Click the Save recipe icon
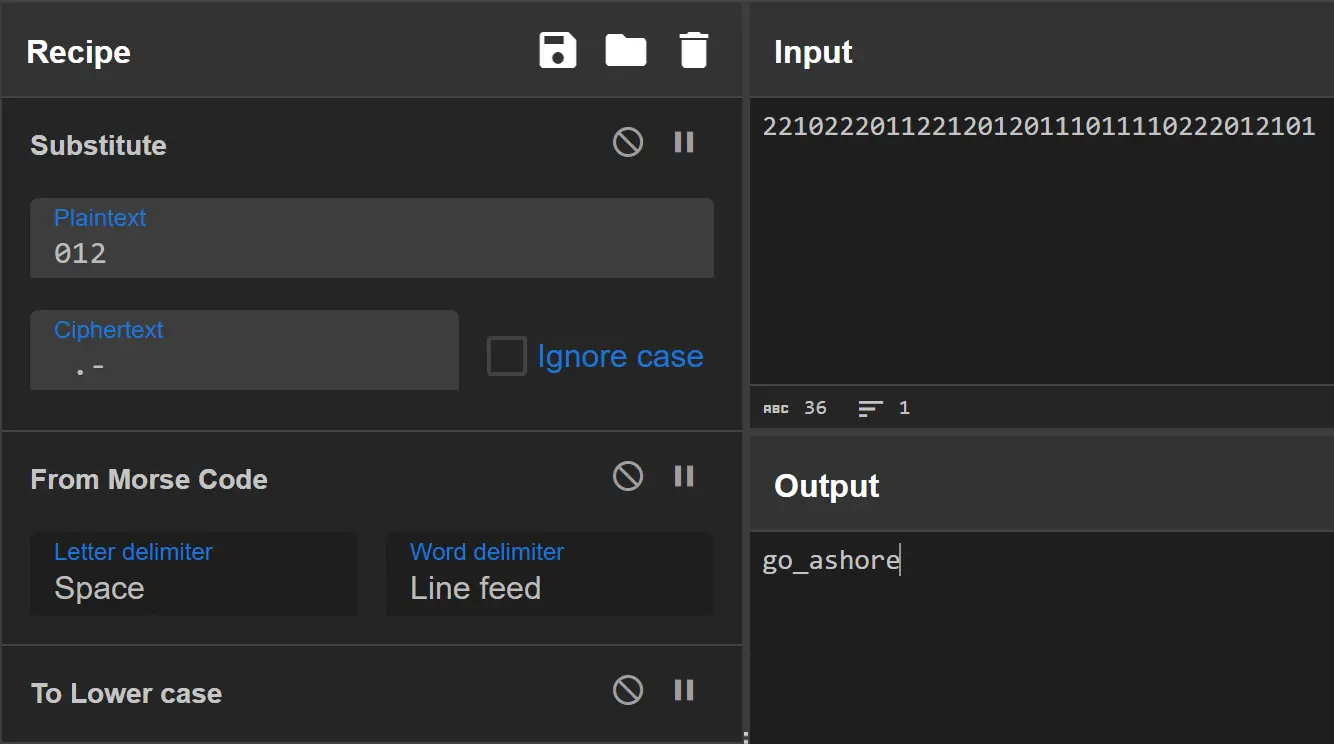Screen dimensions: 1334x744 pyautogui.click(x=557, y=50)
